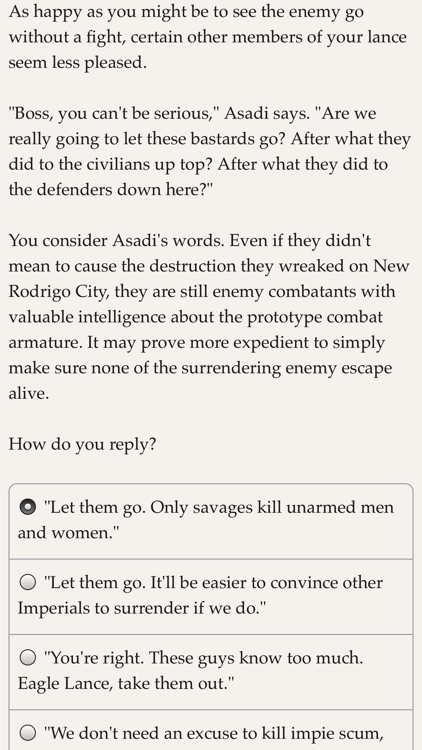Select the "kill impie scum" radio button
Image resolution: width=422 pixels, height=750 pixels.
coord(28,732)
